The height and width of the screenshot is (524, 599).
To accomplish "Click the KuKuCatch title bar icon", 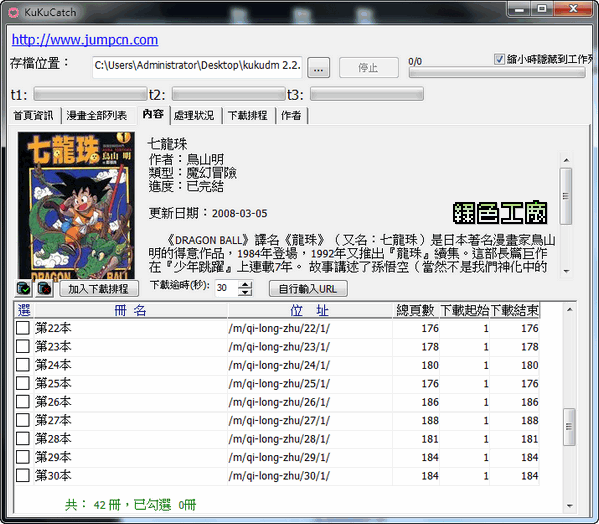I will click(14, 13).
